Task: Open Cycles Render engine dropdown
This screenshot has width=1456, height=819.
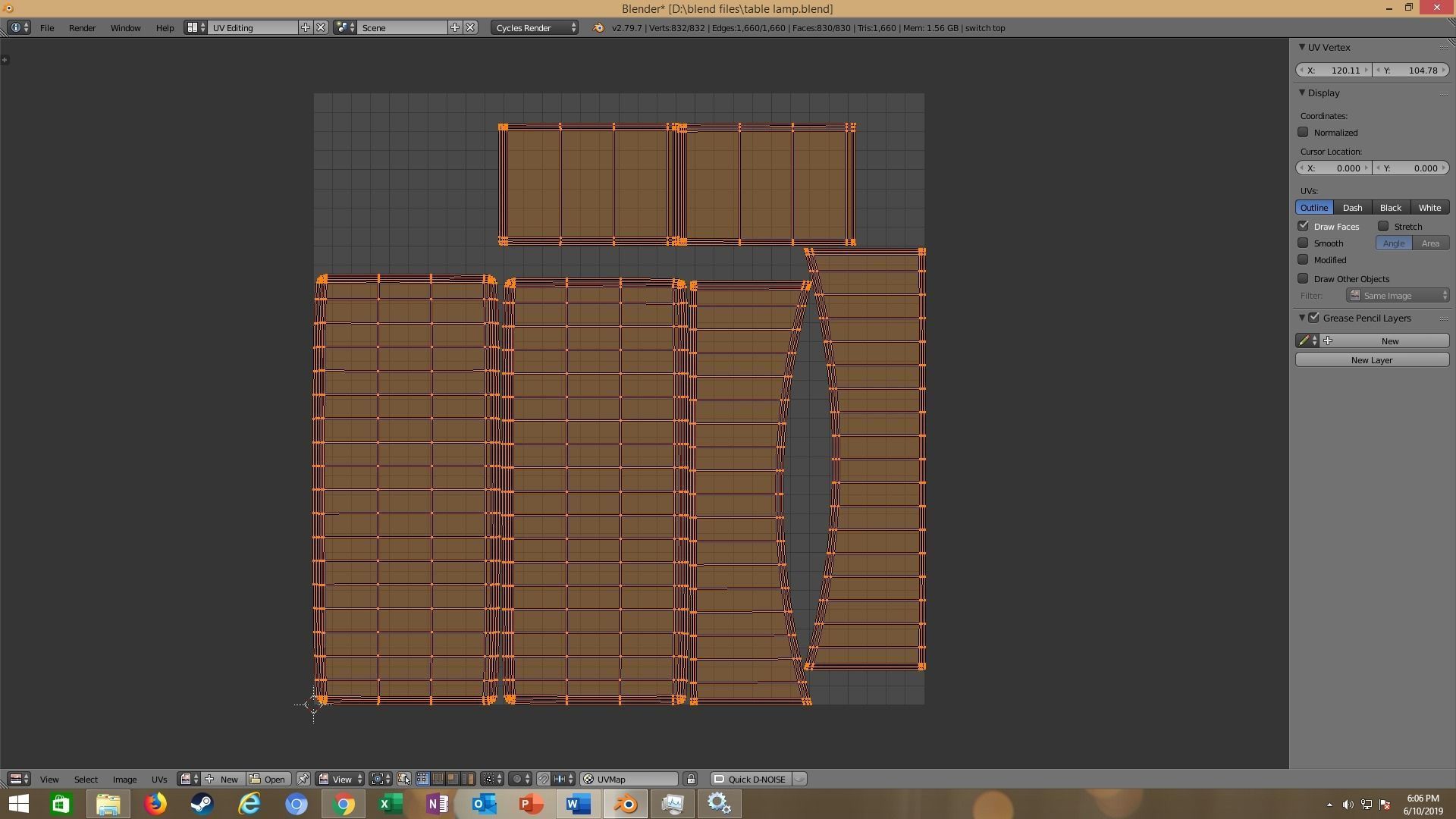Action: 535,27
